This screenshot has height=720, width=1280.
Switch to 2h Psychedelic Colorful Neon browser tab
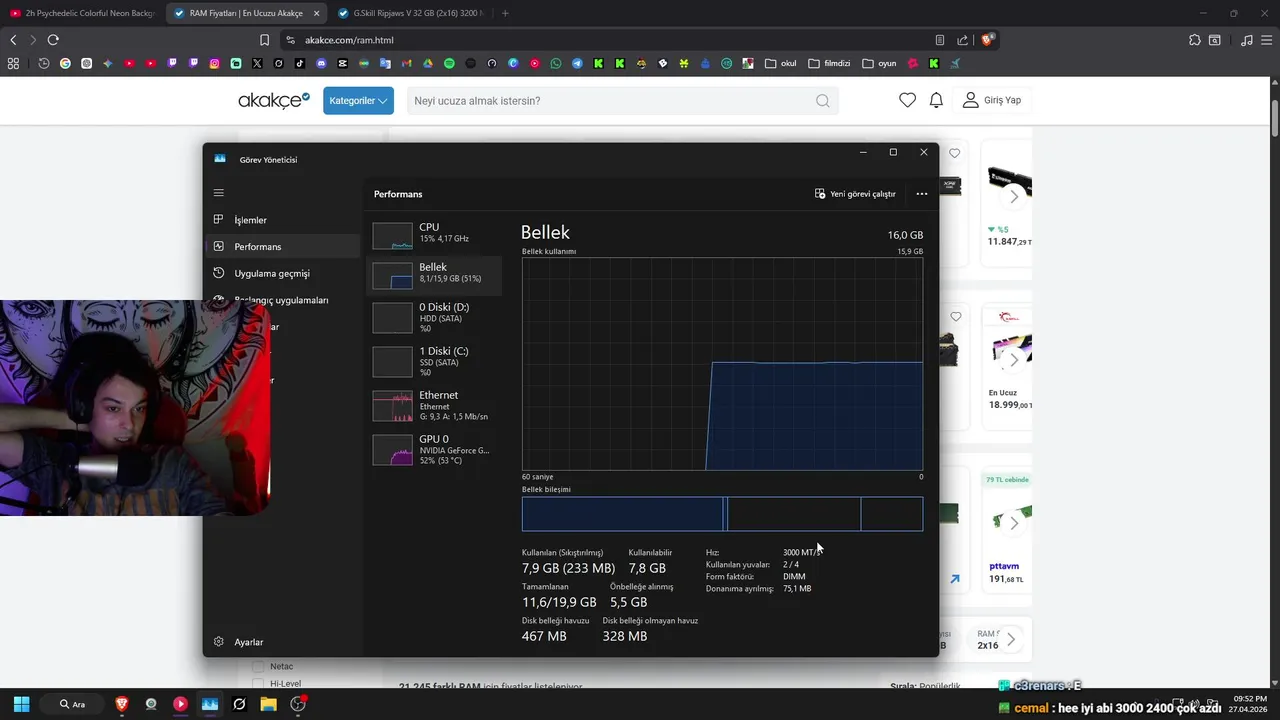click(83, 13)
